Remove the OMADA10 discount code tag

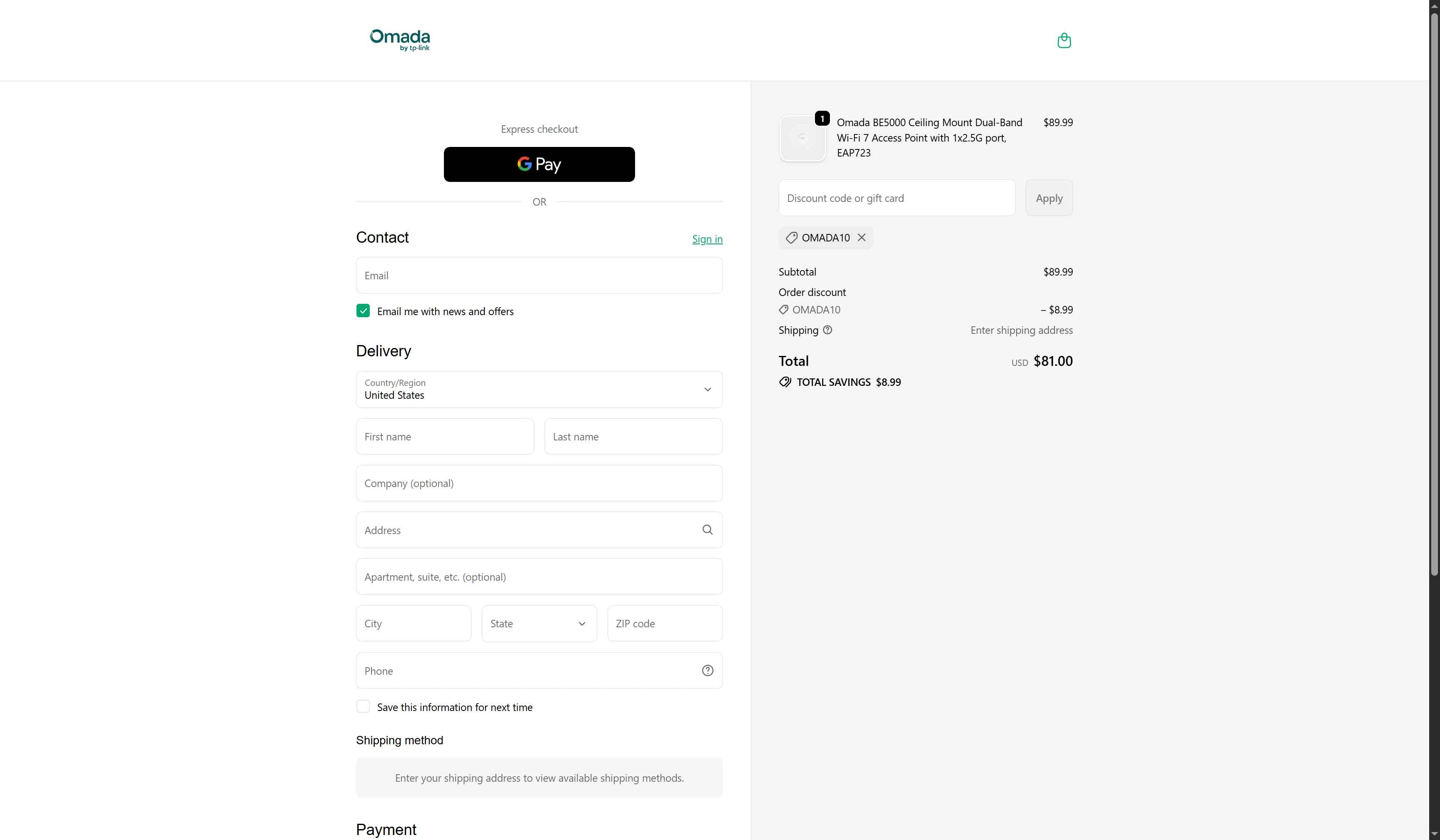coord(861,238)
